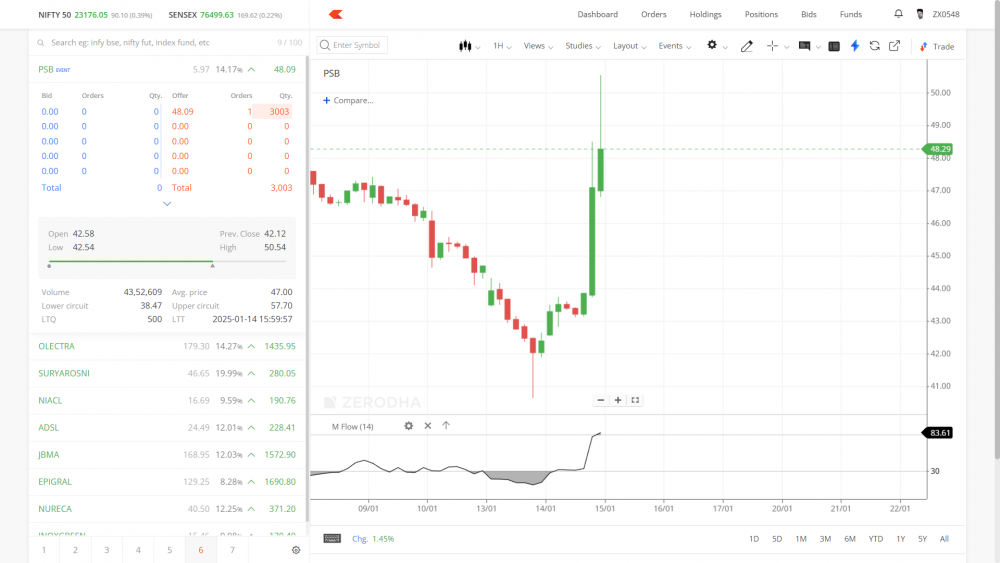The height and width of the screenshot is (563, 1000).
Task: Move M Flow panel up arrow
Action: coord(446,425)
